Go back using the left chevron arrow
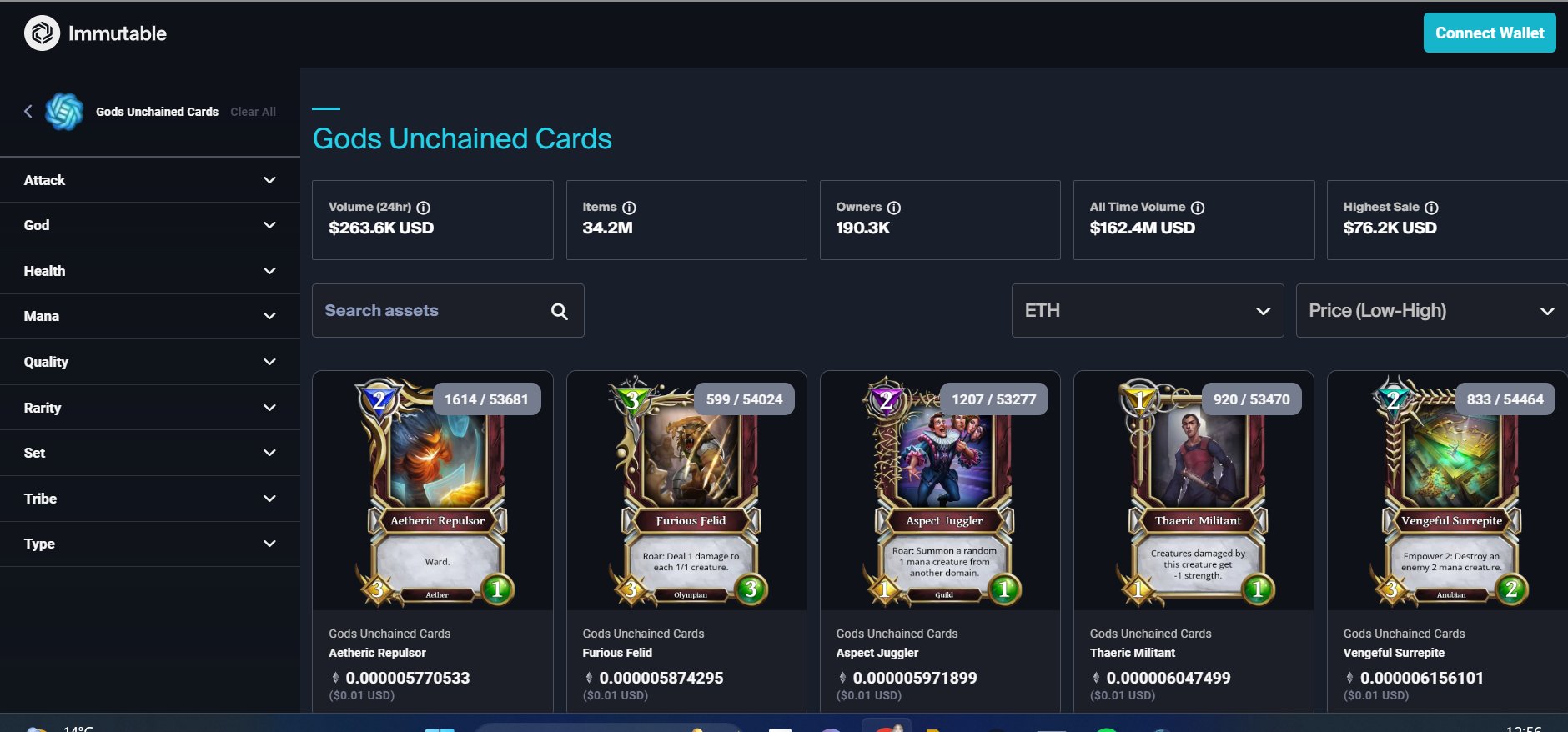This screenshot has height=732, width=1568. point(28,111)
